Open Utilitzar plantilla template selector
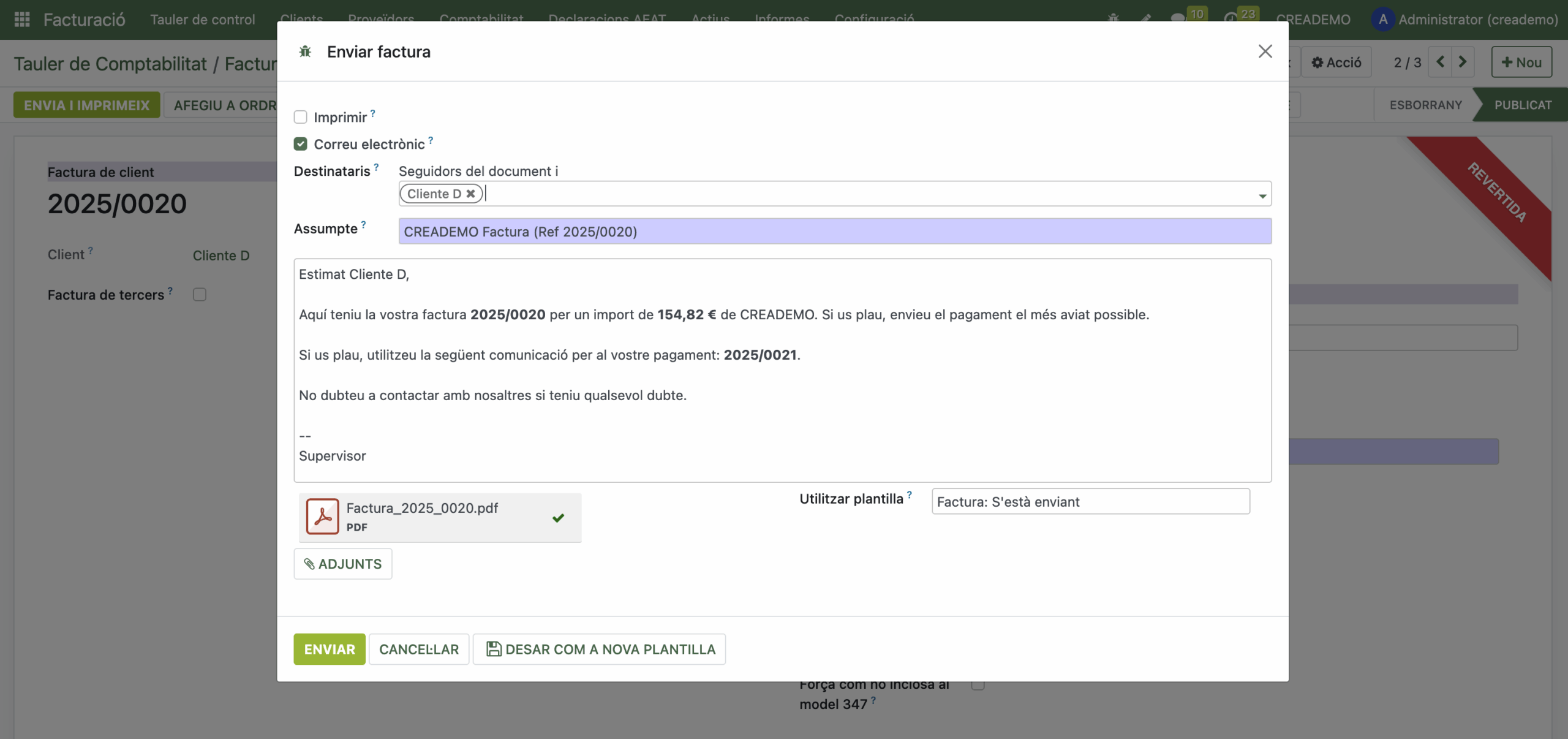 pyautogui.click(x=1090, y=502)
